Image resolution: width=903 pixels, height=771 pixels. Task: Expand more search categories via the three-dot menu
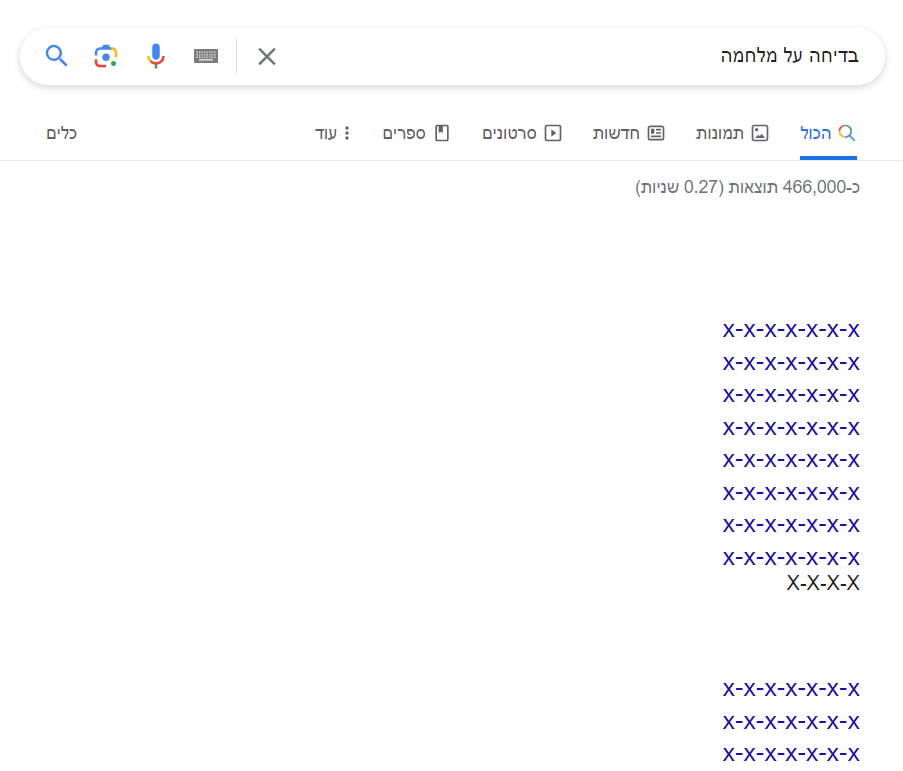point(347,132)
